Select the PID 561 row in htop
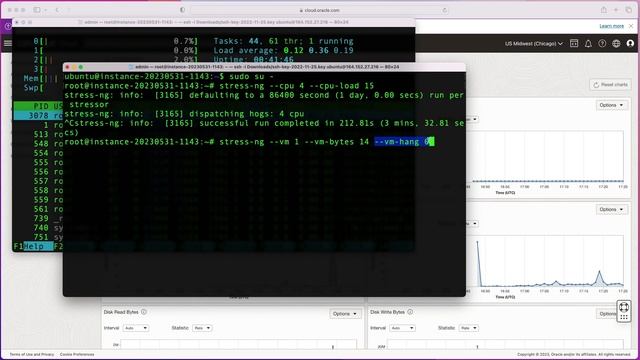This screenshot has height=360, width=640. click(x=38, y=209)
